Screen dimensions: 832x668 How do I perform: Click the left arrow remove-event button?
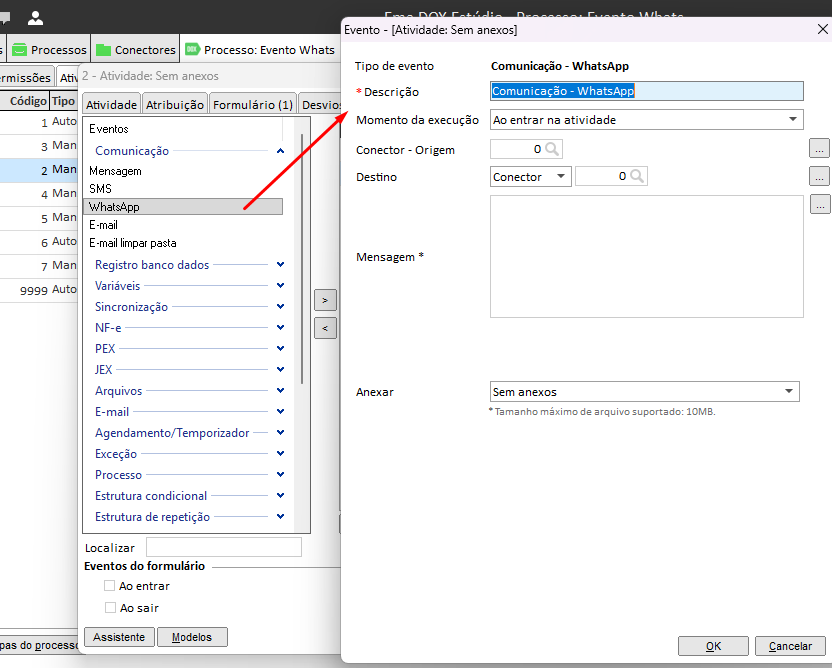coord(325,328)
